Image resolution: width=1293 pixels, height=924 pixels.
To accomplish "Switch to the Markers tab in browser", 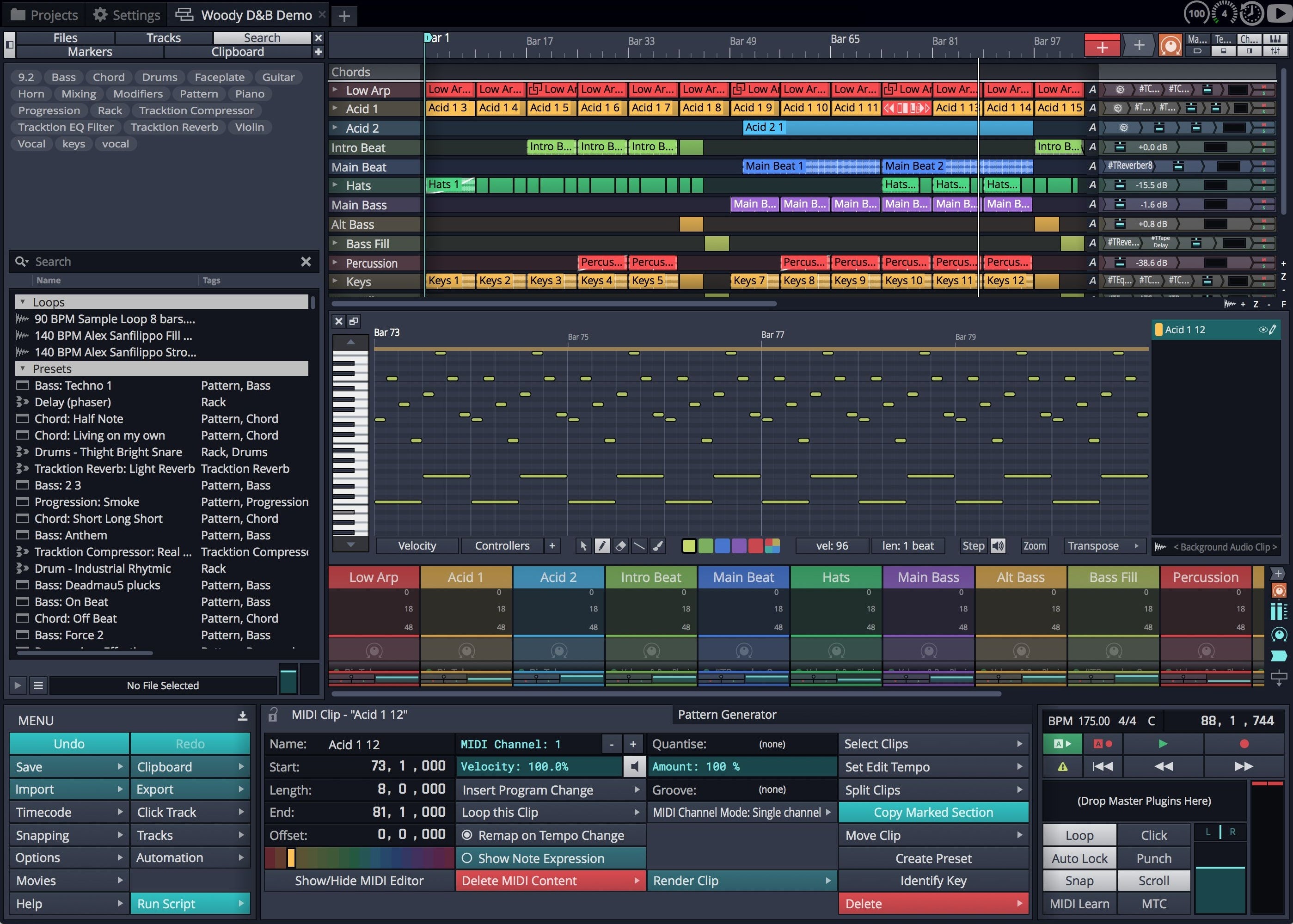I will click(x=90, y=52).
